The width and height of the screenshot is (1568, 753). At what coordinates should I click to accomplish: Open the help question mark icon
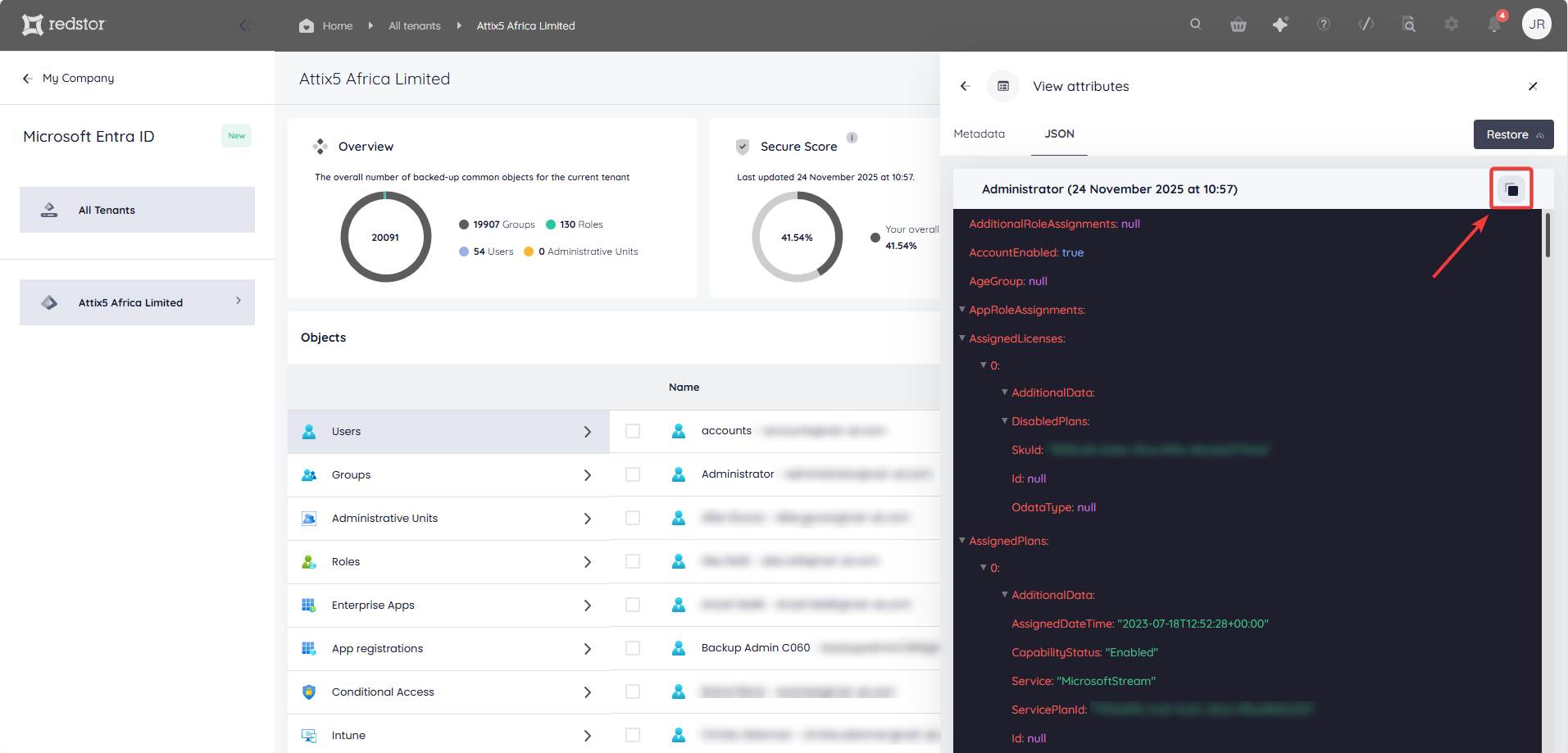point(1324,25)
